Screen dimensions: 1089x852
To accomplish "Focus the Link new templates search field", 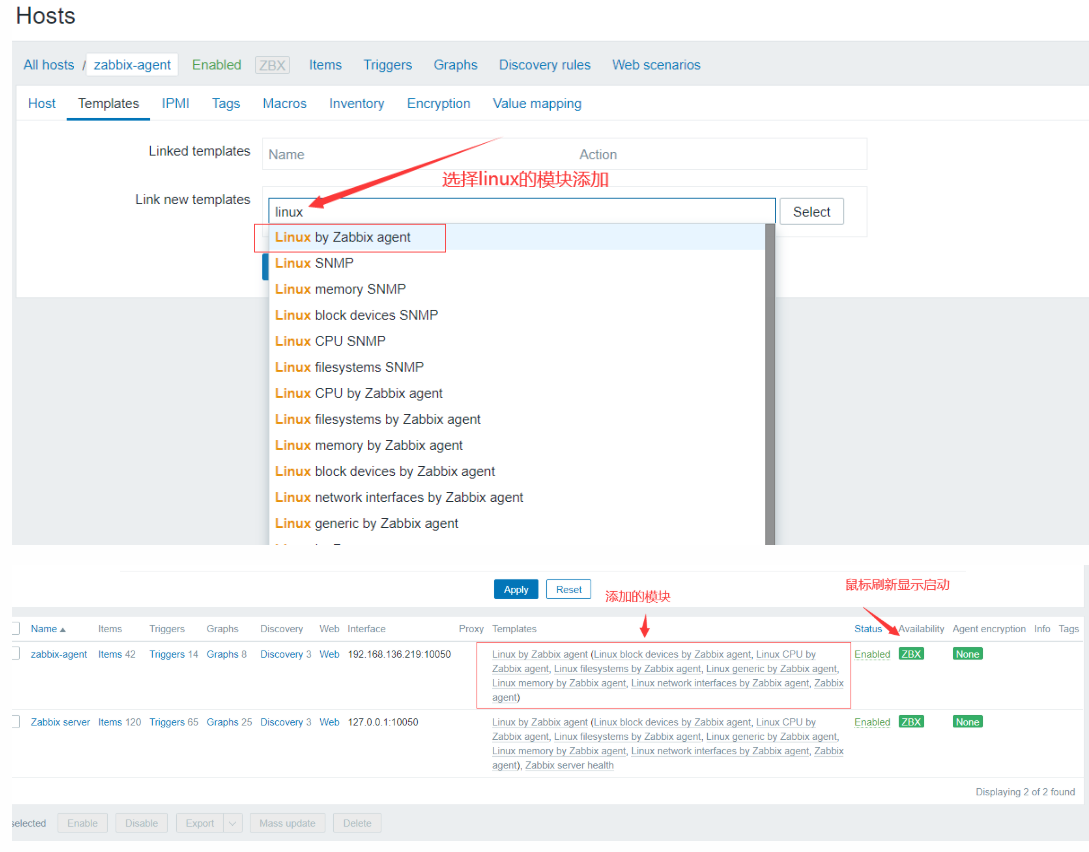I will pyautogui.click(x=522, y=212).
